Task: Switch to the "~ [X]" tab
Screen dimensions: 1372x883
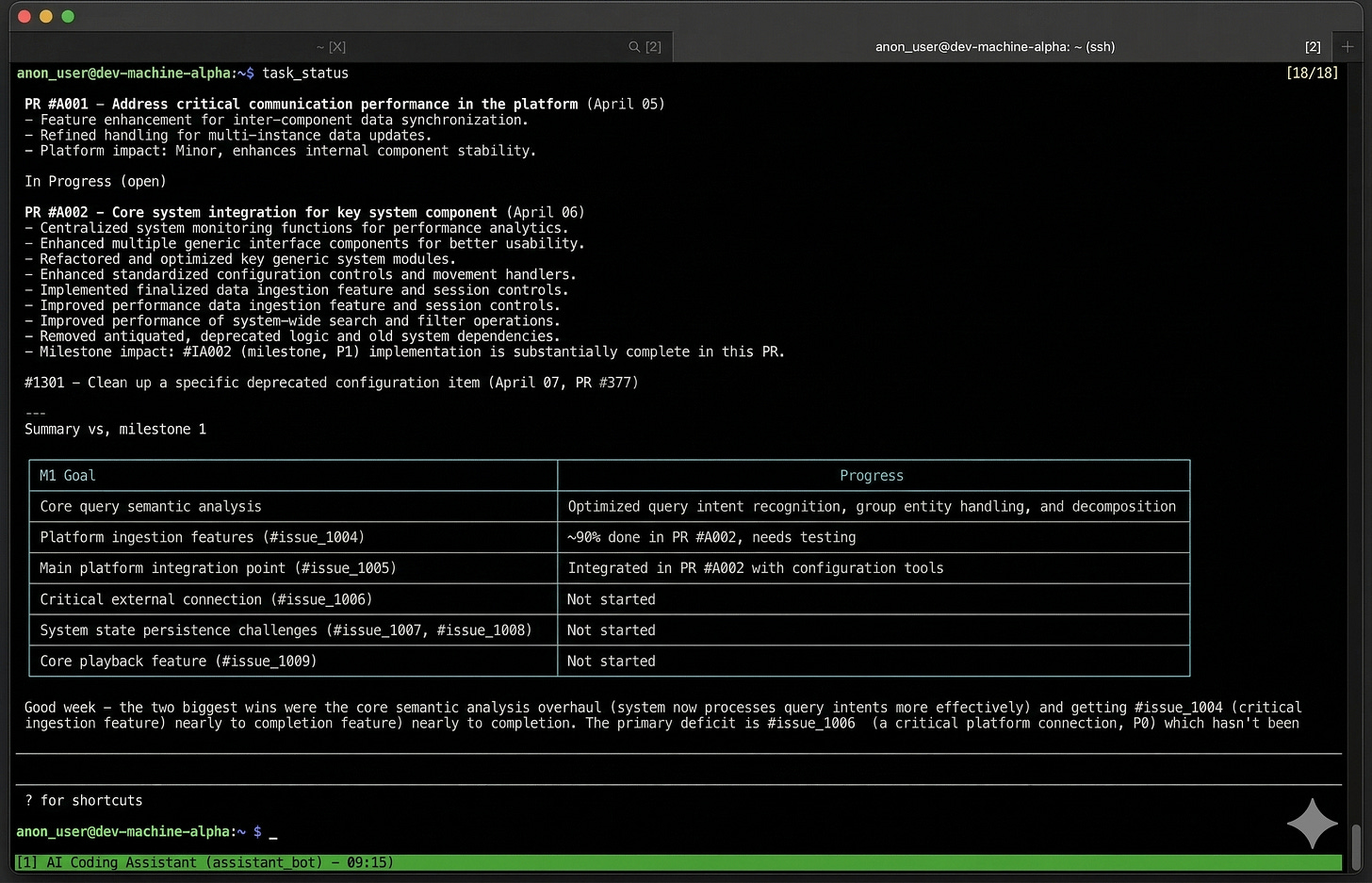Action: point(331,46)
